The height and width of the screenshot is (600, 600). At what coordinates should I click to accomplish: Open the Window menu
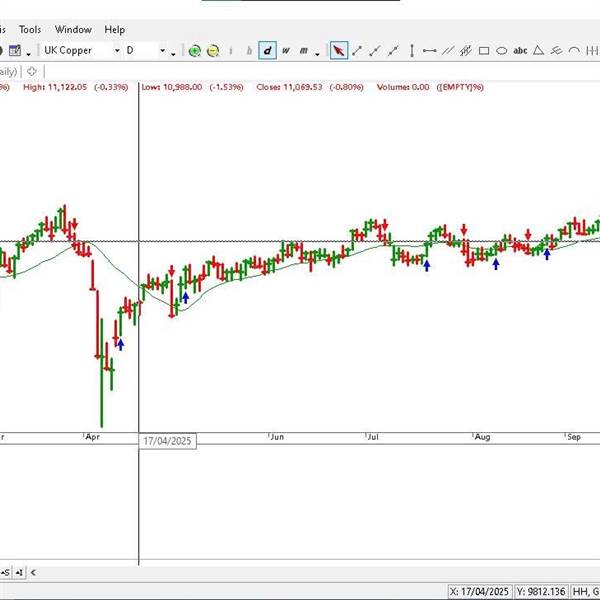pos(73,30)
